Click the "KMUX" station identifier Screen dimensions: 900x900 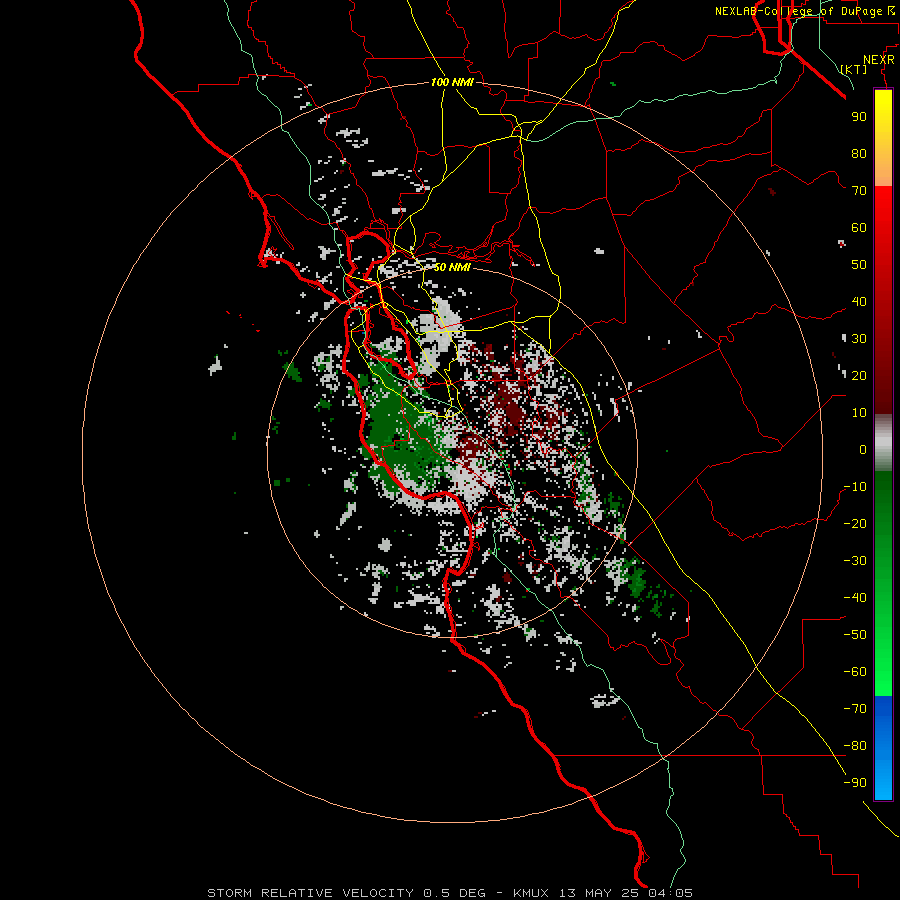tap(531, 893)
